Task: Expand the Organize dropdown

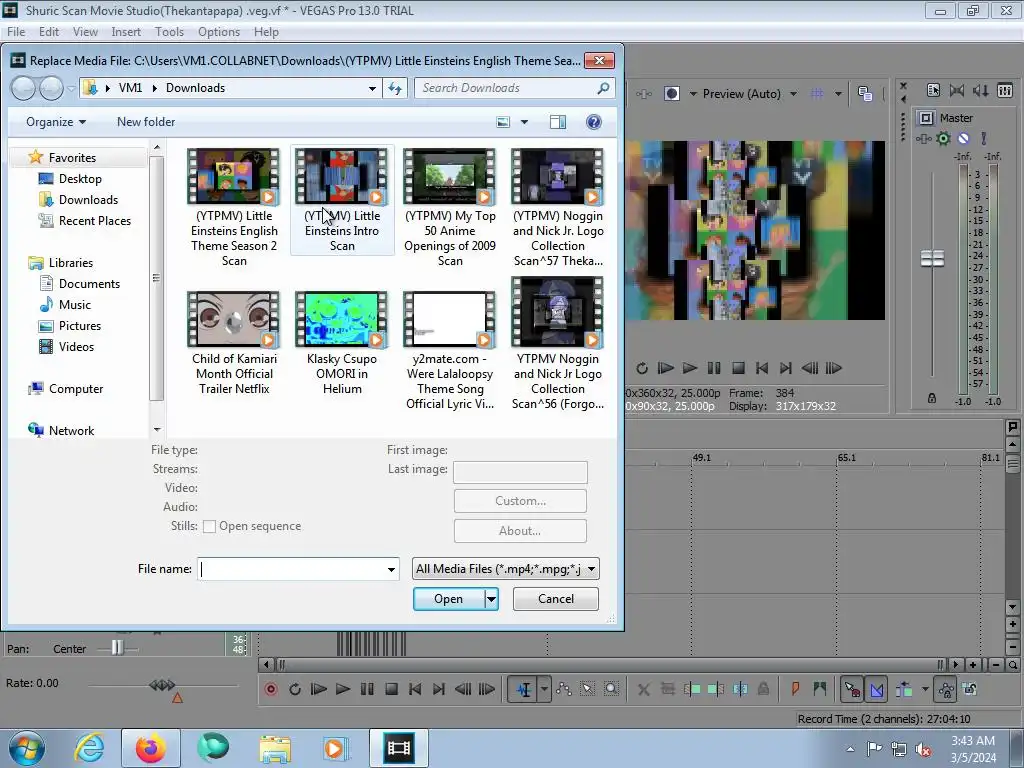Action: (x=56, y=122)
